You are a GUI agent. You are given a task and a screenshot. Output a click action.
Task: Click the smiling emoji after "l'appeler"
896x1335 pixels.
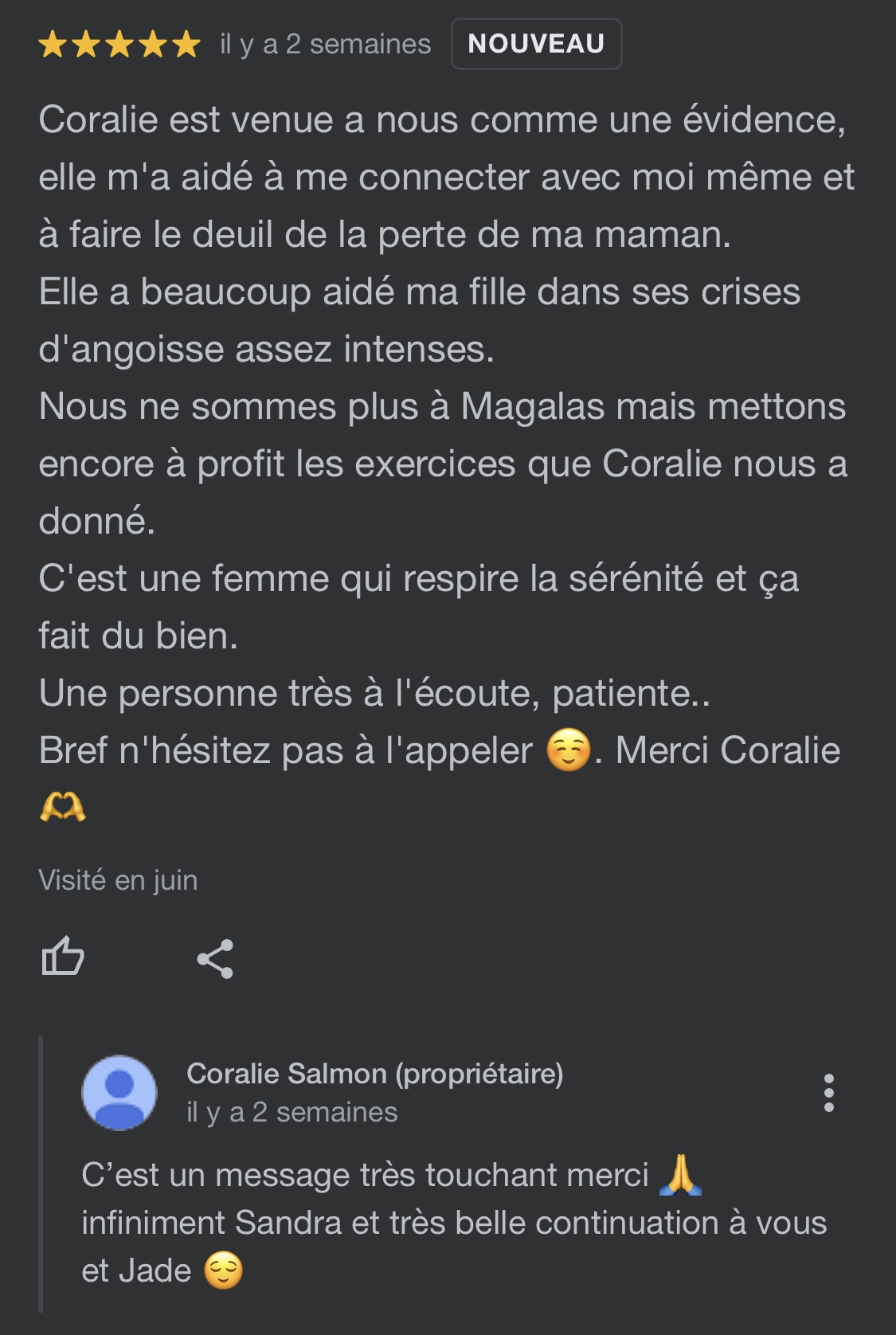[568, 751]
